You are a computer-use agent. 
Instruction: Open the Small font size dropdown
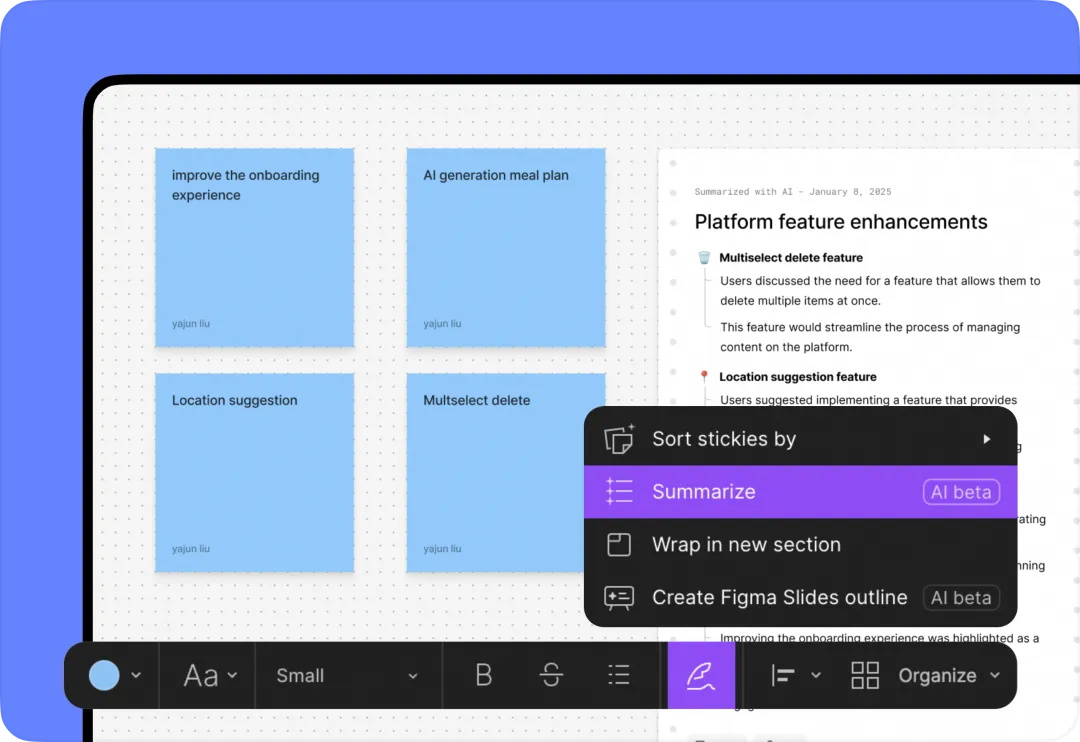pos(347,676)
